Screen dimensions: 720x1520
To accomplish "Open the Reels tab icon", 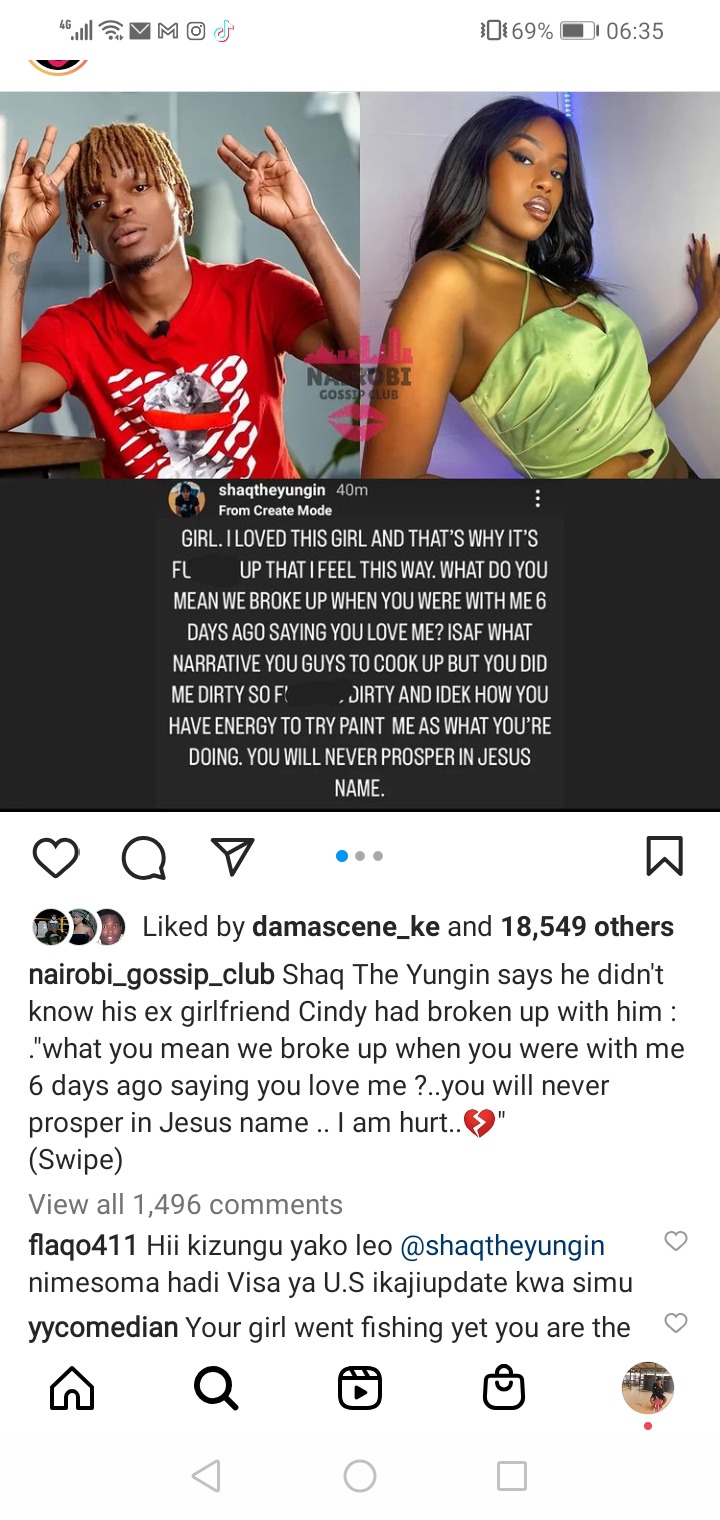I will coord(360,1388).
